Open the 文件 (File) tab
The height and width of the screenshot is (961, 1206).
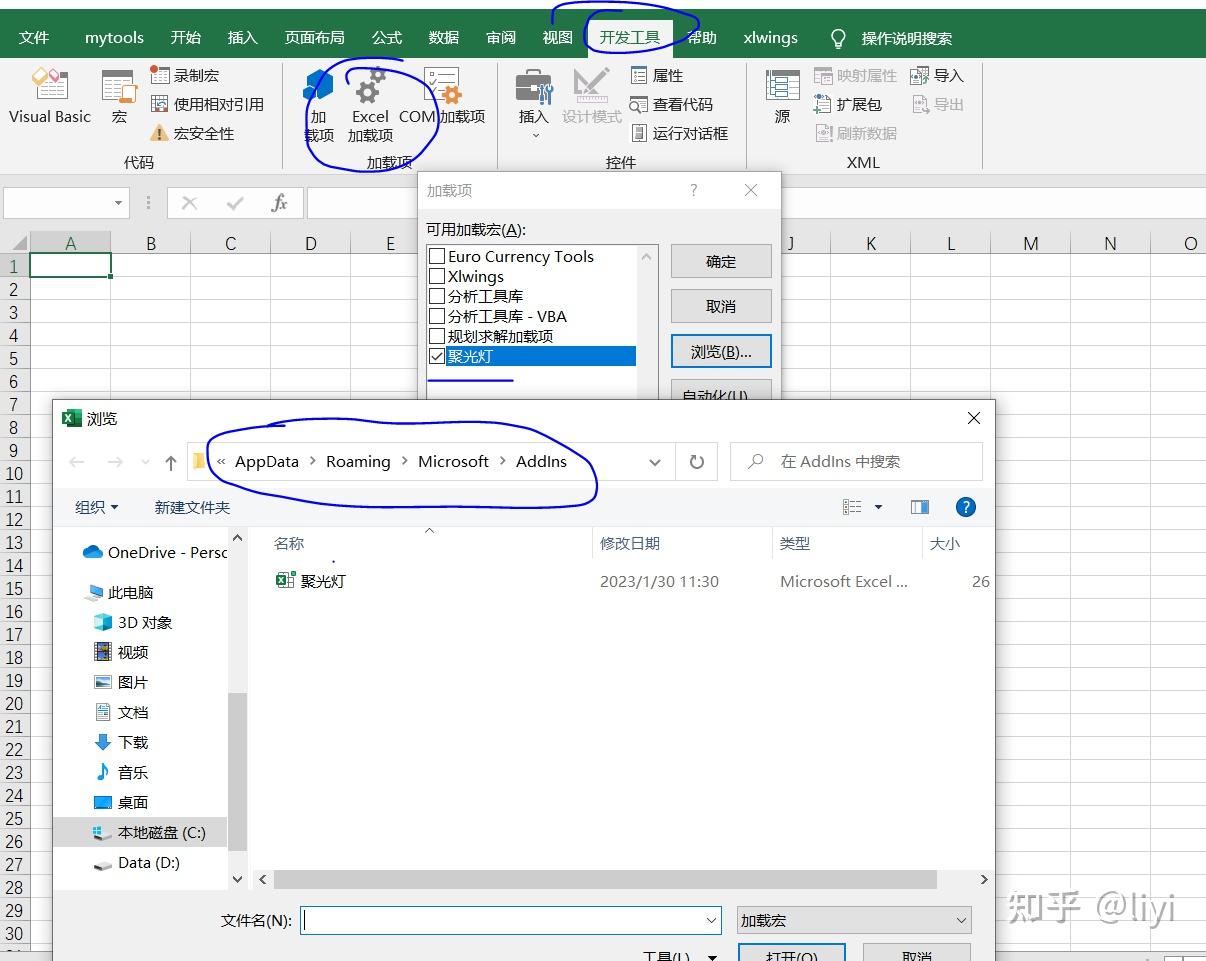coord(34,38)
